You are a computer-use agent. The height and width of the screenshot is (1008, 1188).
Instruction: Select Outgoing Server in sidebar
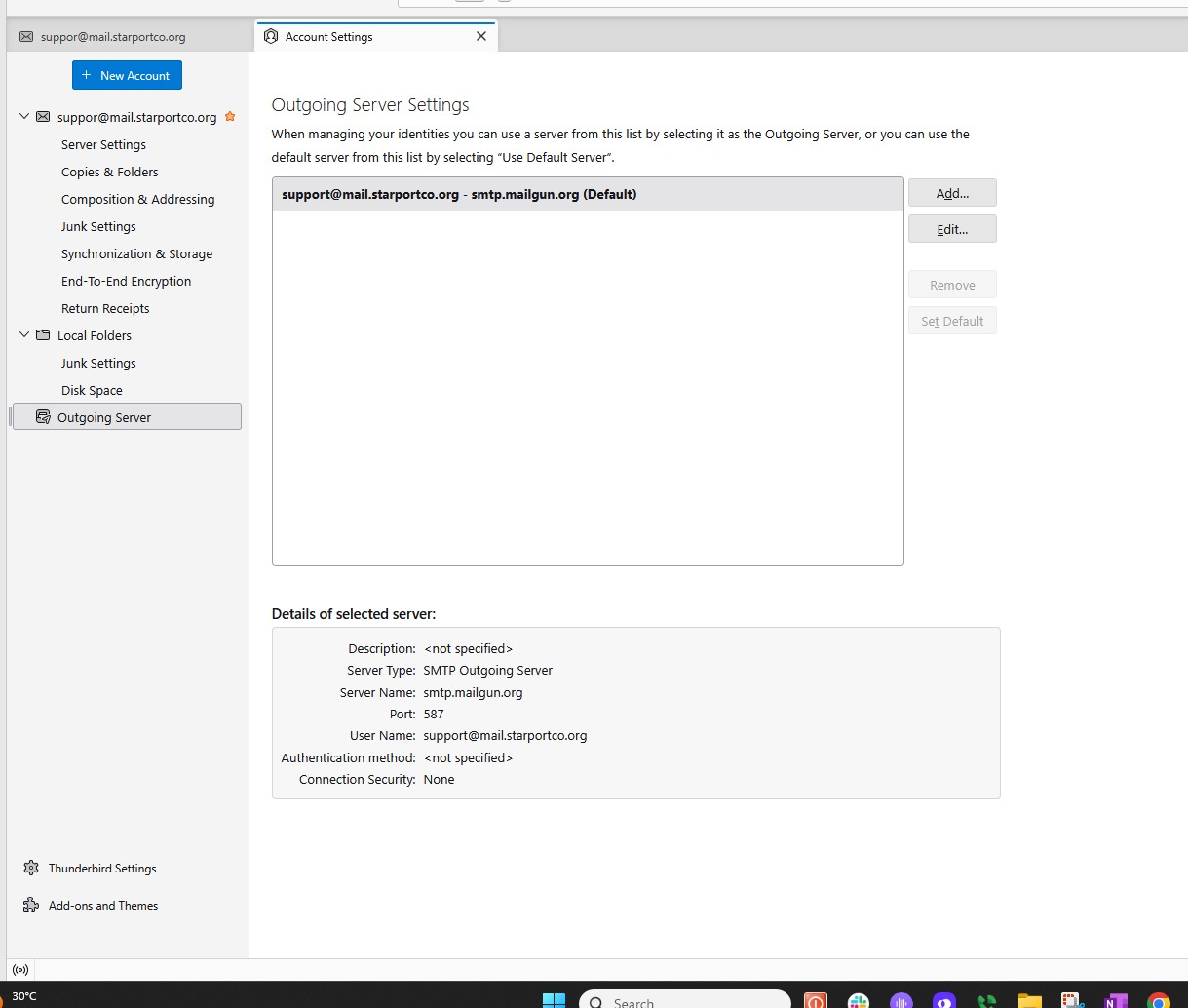[x=127, y=417]
